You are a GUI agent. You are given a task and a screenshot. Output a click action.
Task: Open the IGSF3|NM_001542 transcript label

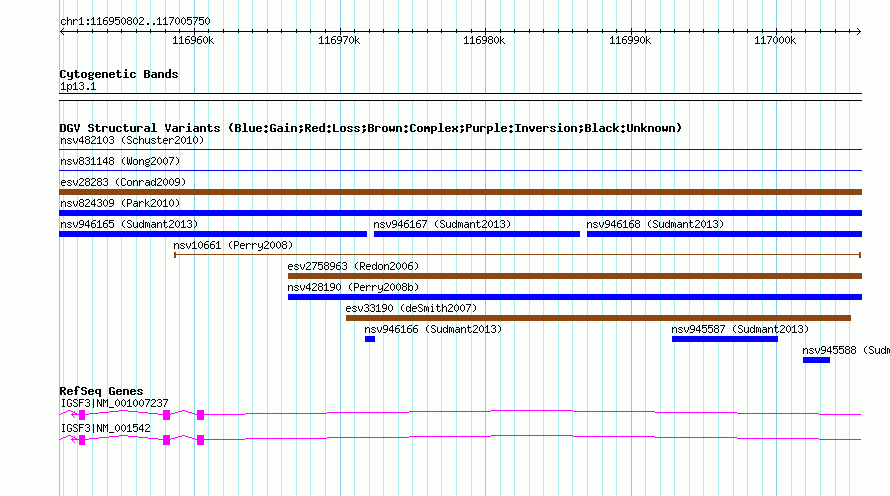[x=105, y=428]
